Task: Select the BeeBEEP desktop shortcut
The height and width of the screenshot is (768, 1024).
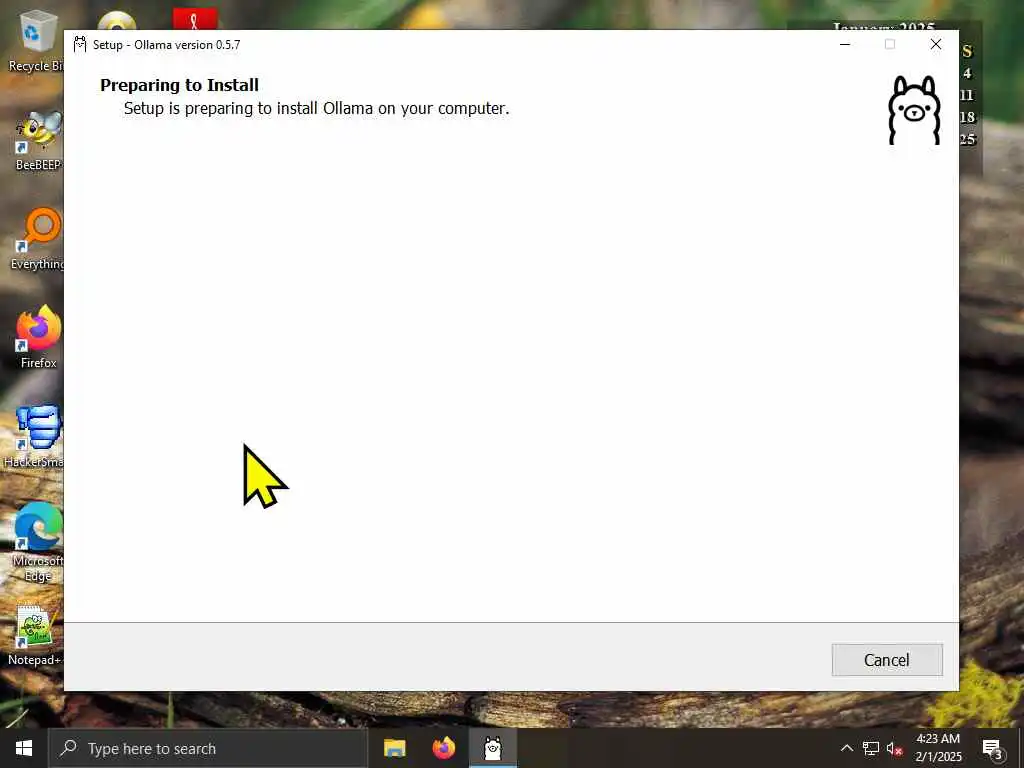Action: (38, 140)
